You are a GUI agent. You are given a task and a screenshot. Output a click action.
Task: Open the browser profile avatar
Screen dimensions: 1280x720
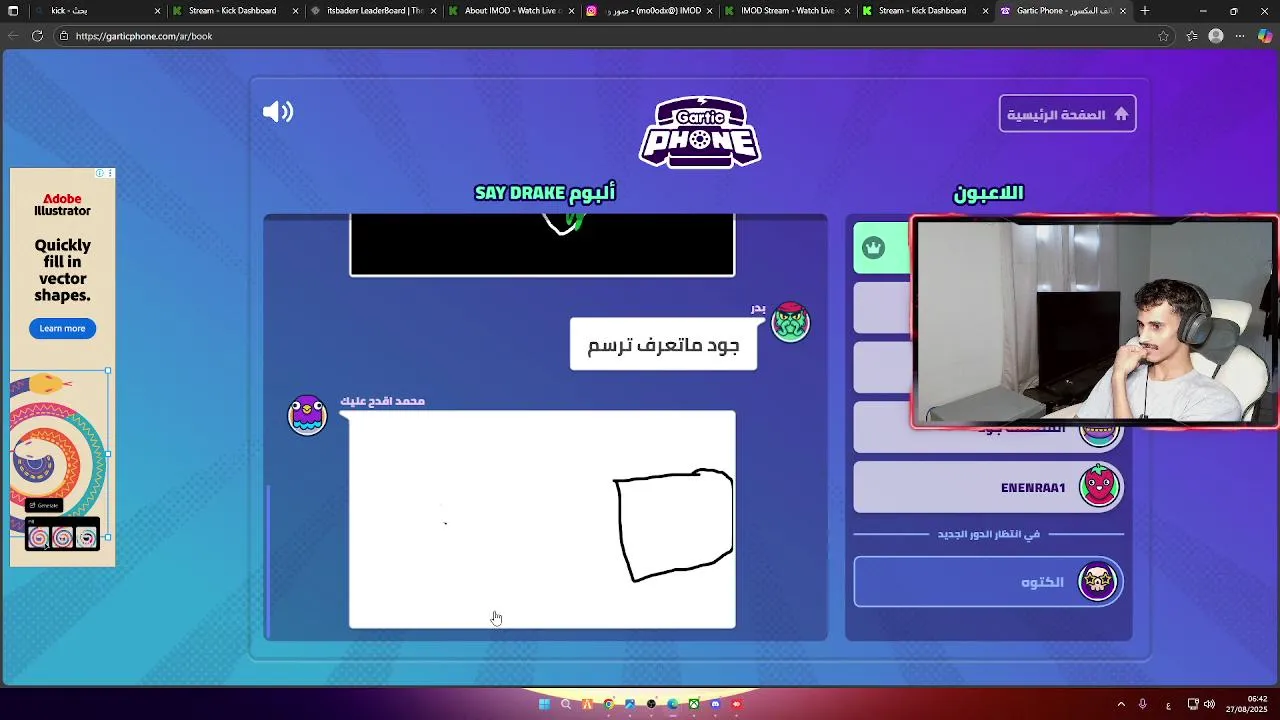coord(1216,36)
